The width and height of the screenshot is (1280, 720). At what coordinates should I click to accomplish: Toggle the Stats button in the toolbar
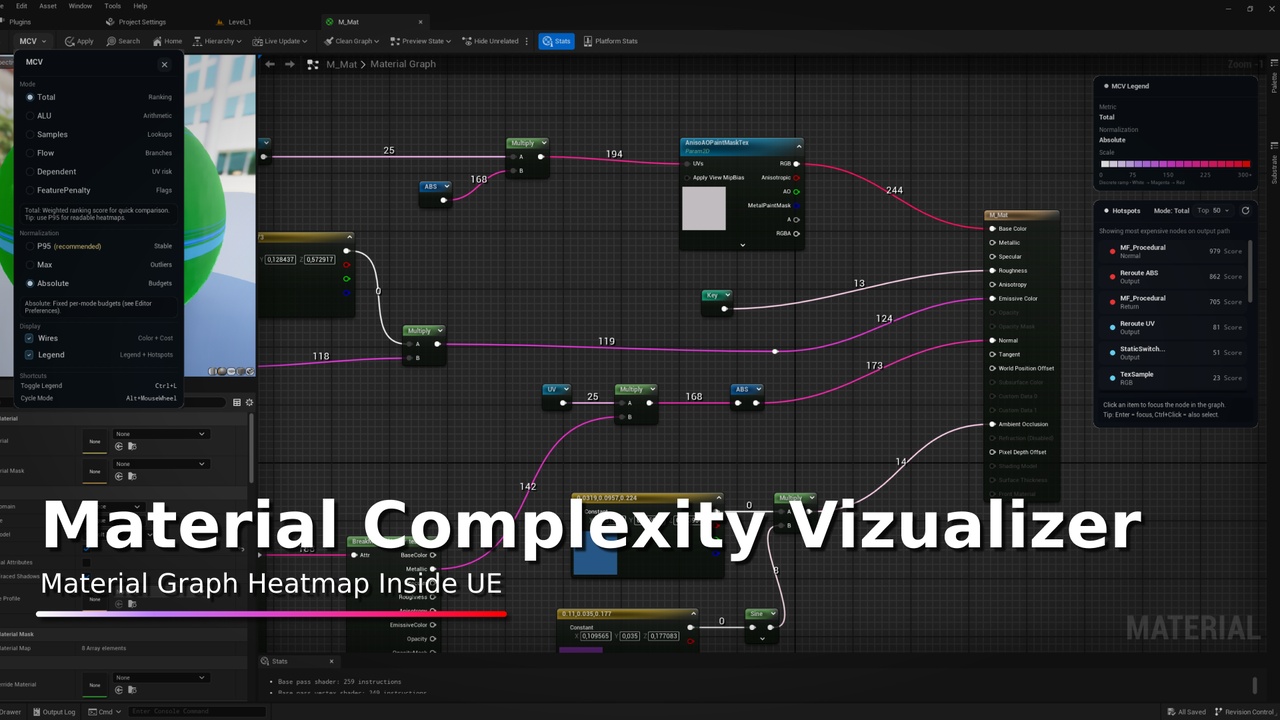pyautogui.click(x=556, y=41)
